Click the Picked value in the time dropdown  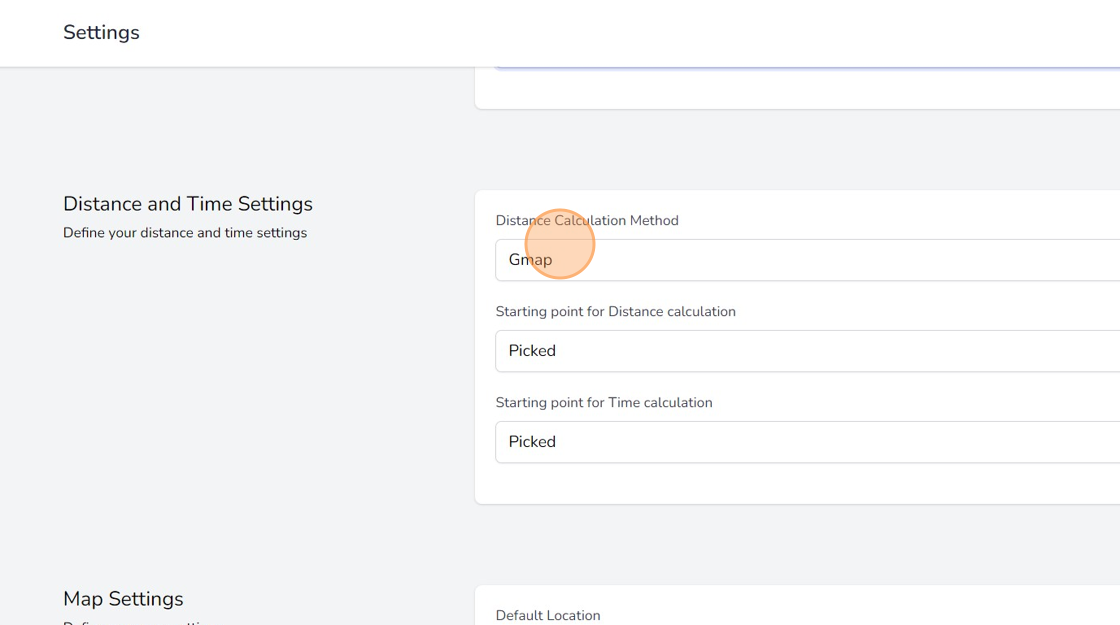coord(532,442)
